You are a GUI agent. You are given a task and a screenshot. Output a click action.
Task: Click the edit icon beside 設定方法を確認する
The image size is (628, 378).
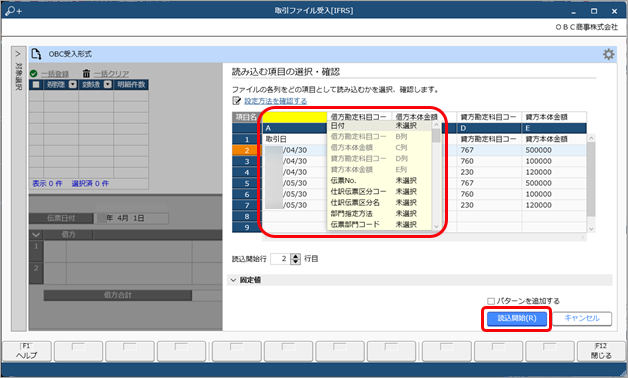click(x=237, y=101)
